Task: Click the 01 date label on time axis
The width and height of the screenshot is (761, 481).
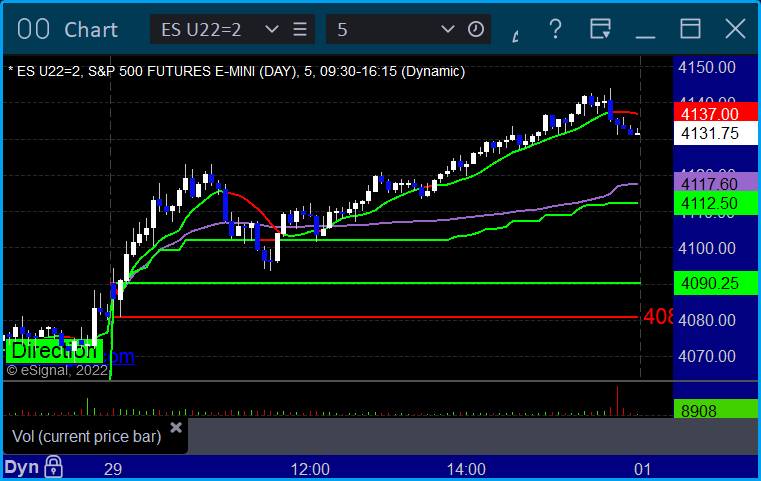Action: point(643,469)
